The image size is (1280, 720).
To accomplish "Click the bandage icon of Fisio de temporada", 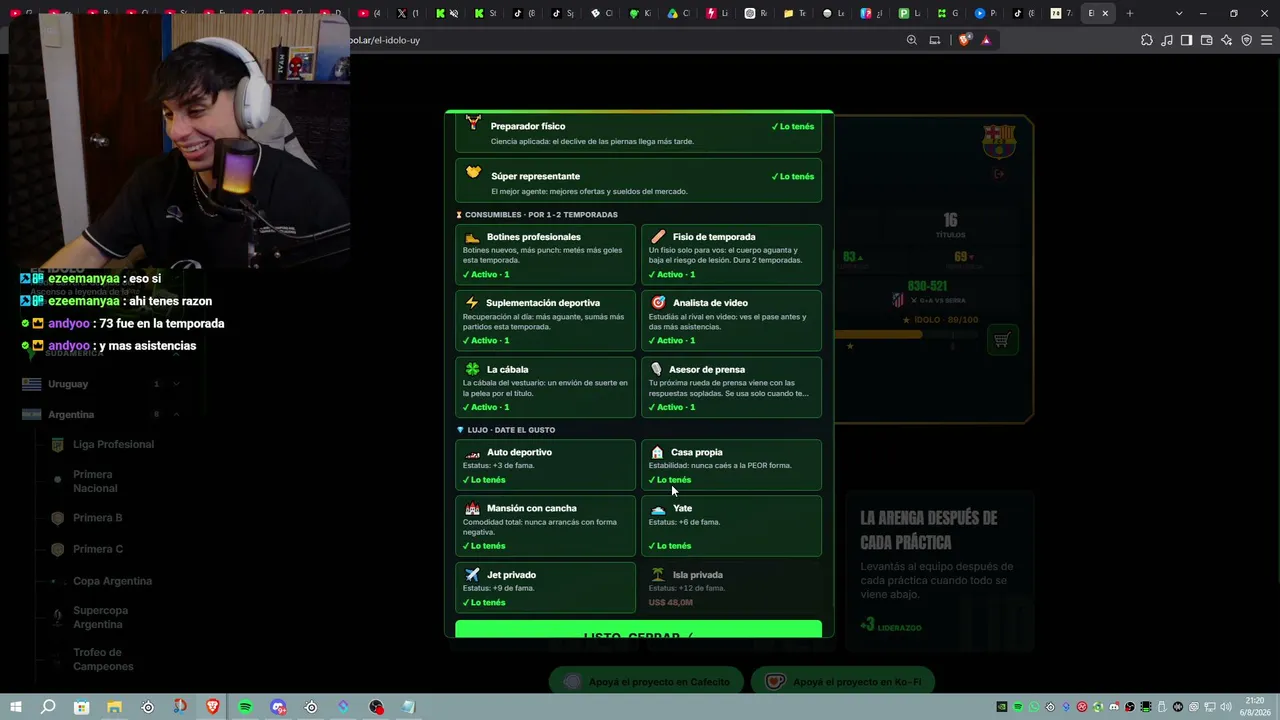I will click(x=658, y=237).
